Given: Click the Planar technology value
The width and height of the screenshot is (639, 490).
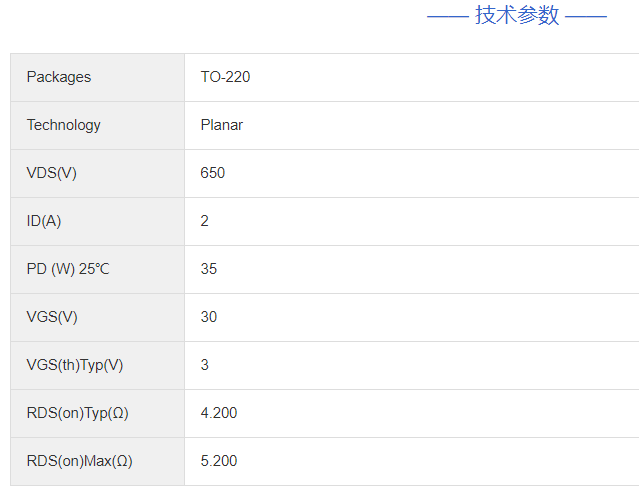Looking at the screenshot, I should (222, 125).
